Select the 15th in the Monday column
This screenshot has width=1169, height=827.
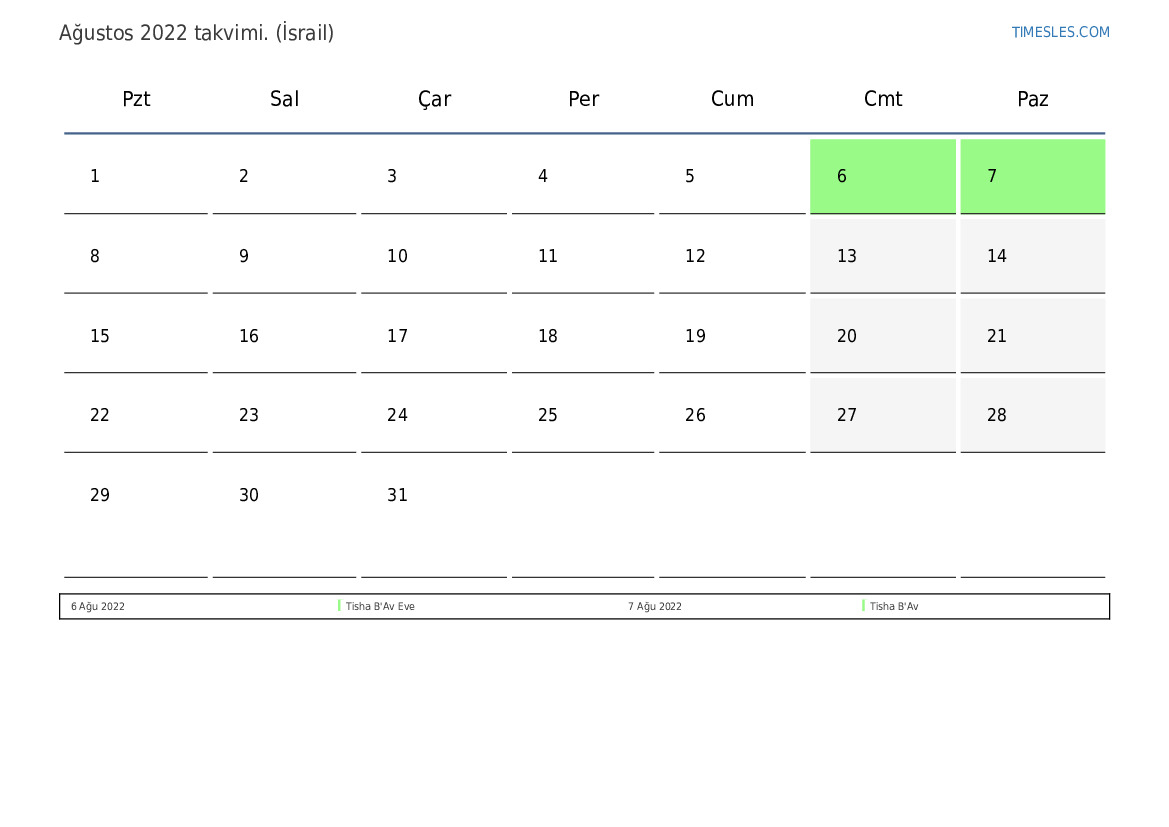coord(136,336)
